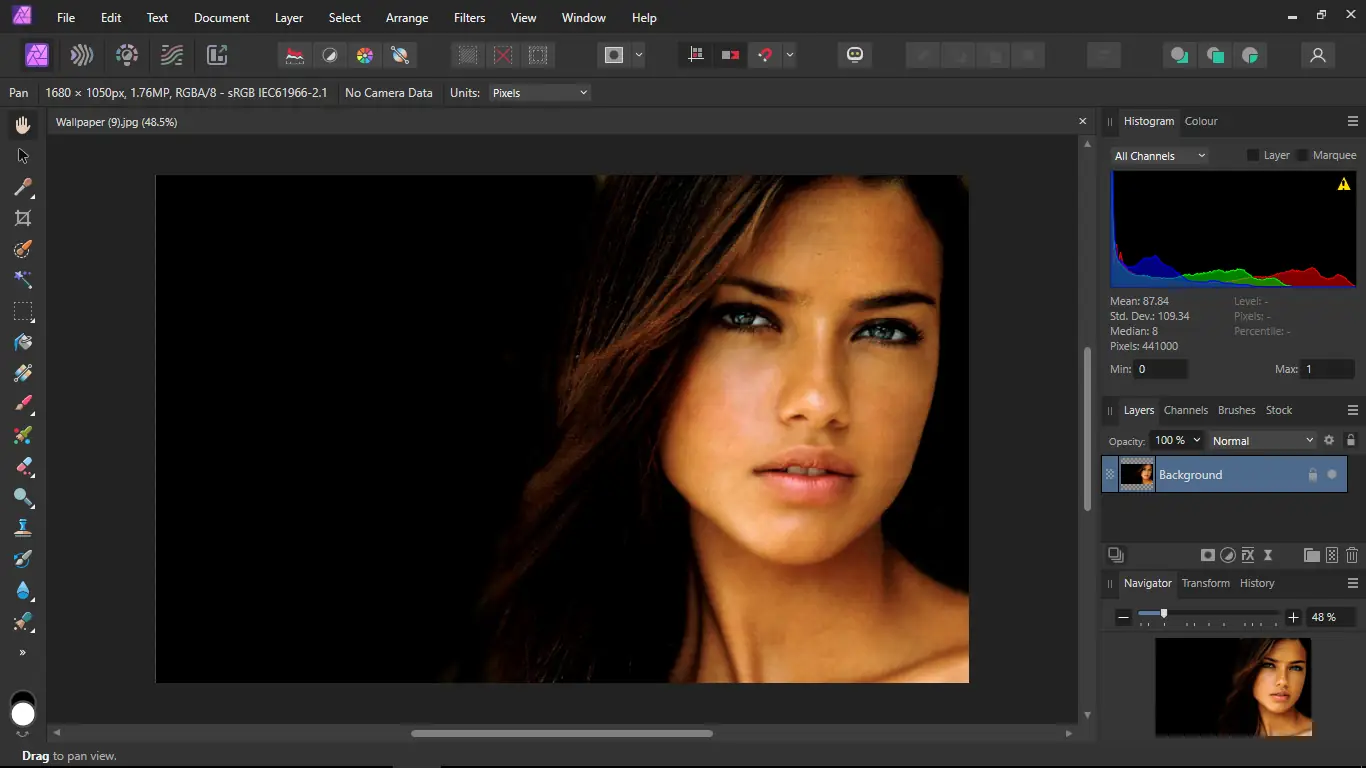Select the Crop tool in the tools panel
This screenshot has width=1366, height=768.
[x=23, y=218]
